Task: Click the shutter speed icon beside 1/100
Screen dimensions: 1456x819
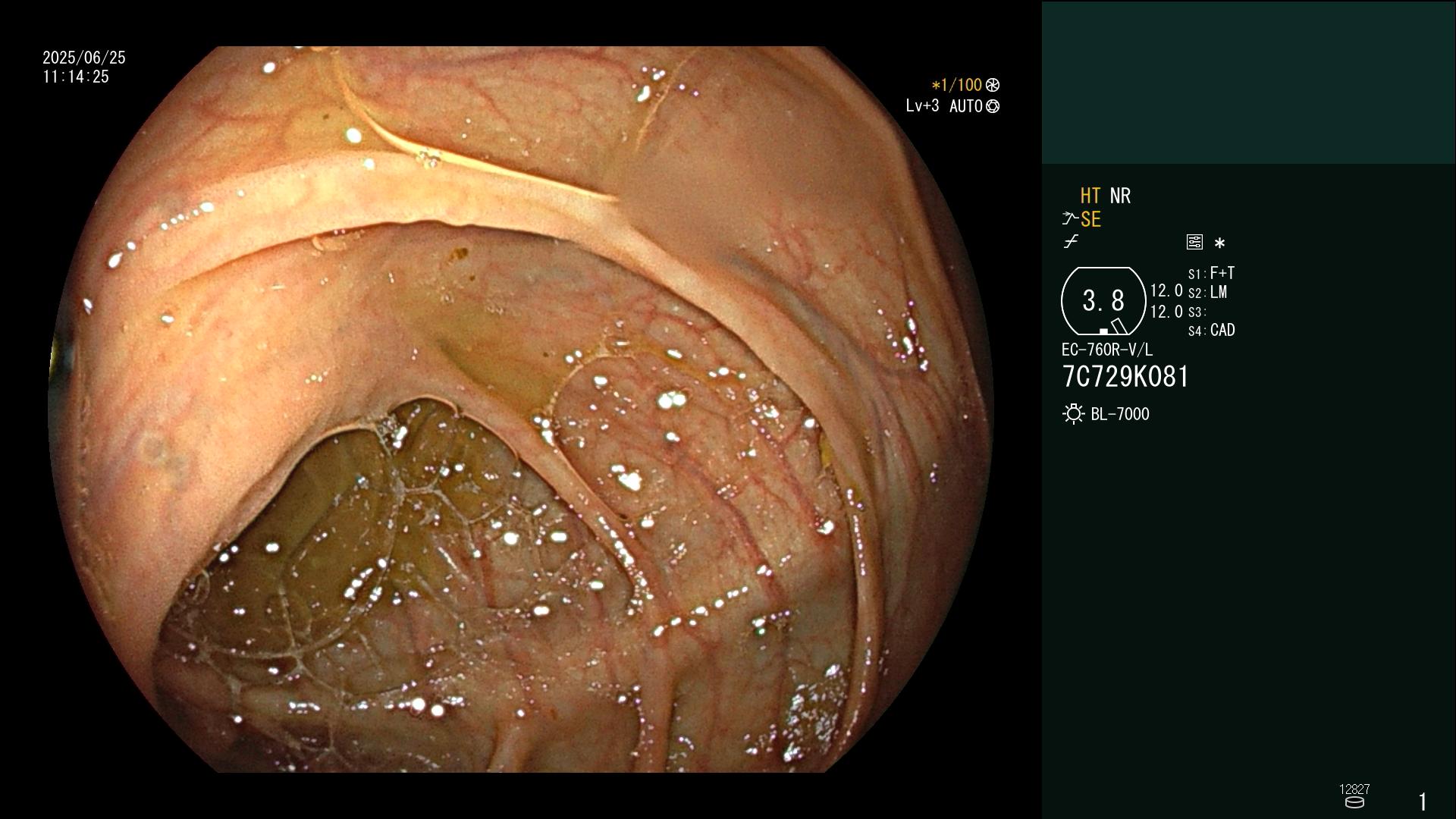Action: [x=992, y=85]
